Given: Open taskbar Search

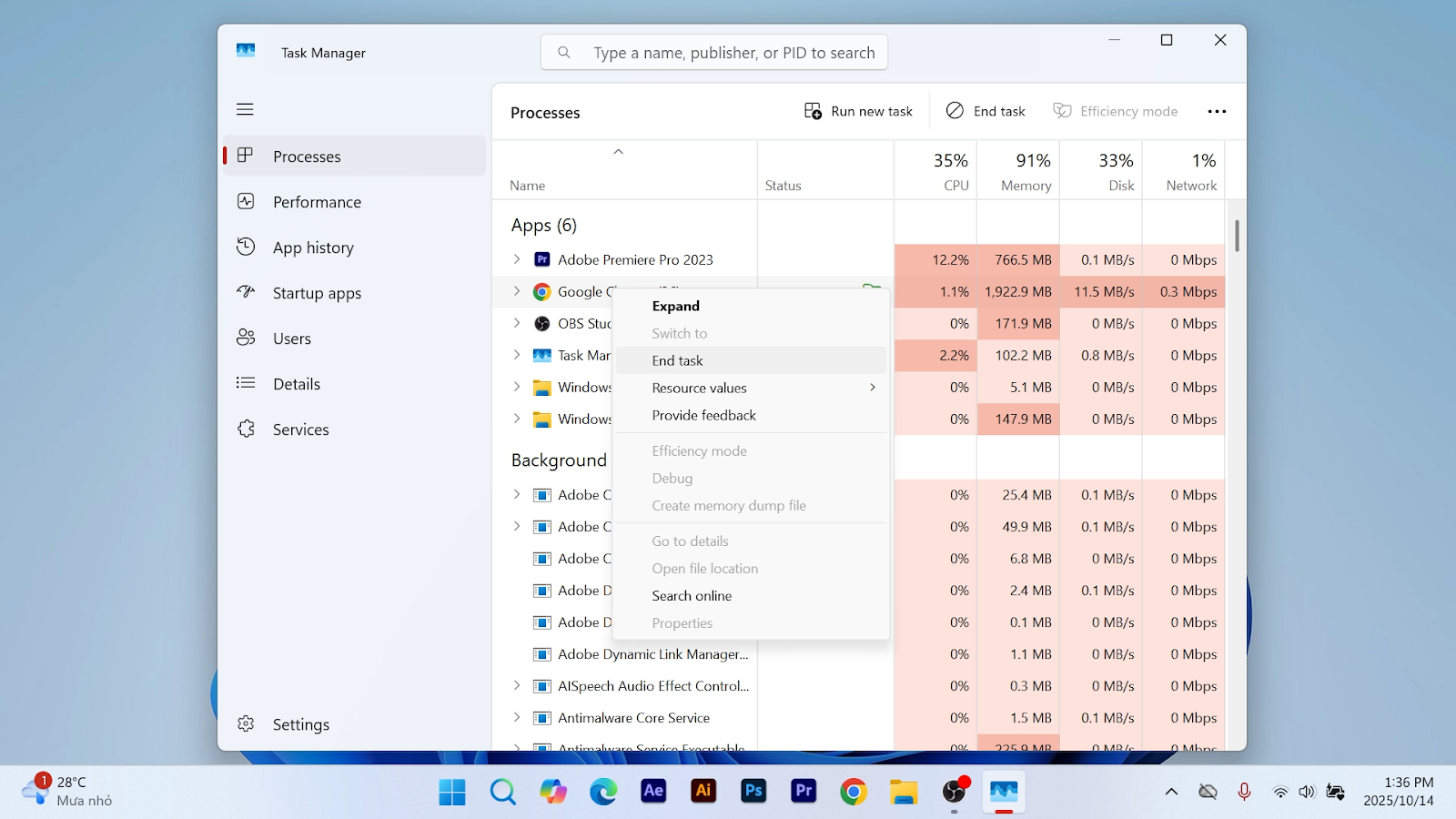Looking at the screenshot, I should click(502, 792).
